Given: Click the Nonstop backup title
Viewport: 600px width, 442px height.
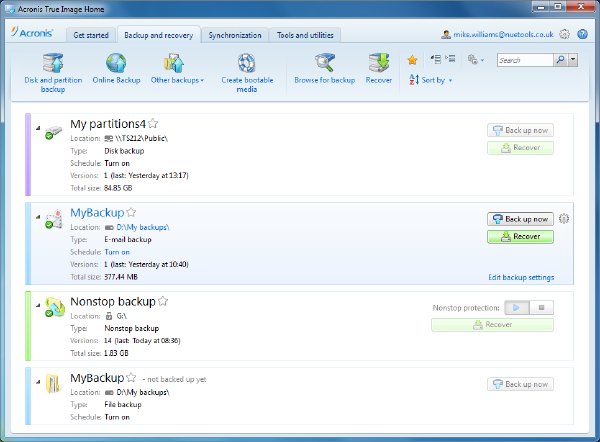Looking at the screenshot, I should (113, 302).
